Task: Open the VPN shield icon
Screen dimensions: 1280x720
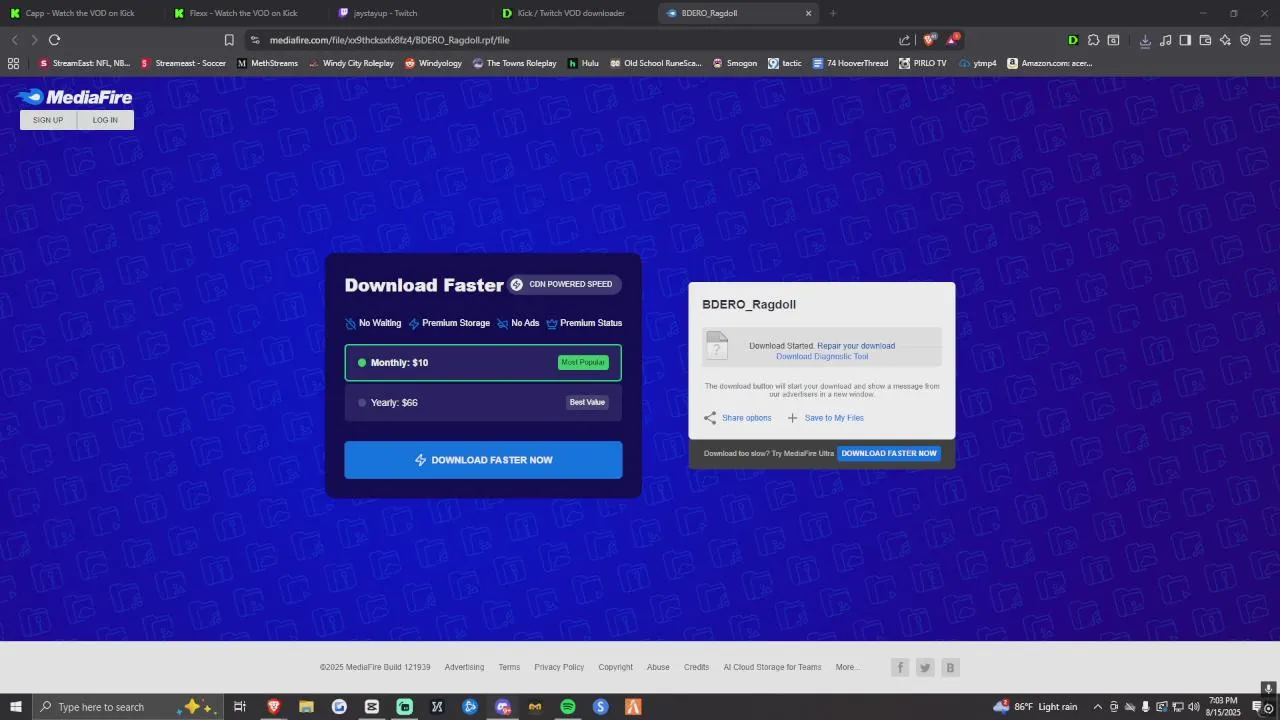Action: click(x=1245, y=40)
